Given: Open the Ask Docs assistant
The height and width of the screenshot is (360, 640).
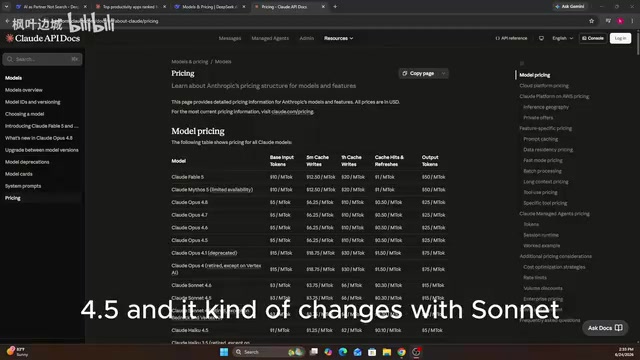Looking at the screenshot, I should pos(605,328).
